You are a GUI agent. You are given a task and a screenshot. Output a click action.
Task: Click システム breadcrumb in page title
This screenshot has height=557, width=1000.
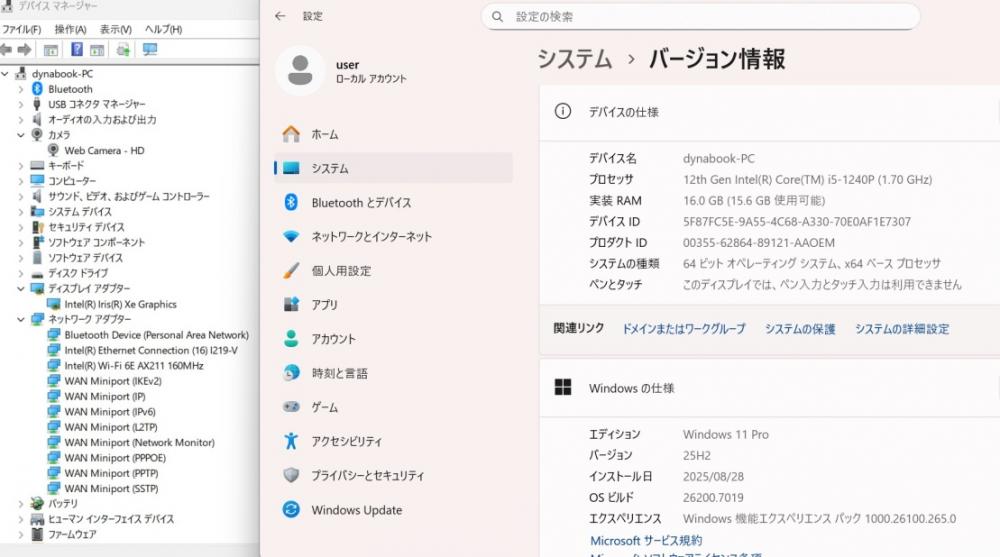[575, 59]
